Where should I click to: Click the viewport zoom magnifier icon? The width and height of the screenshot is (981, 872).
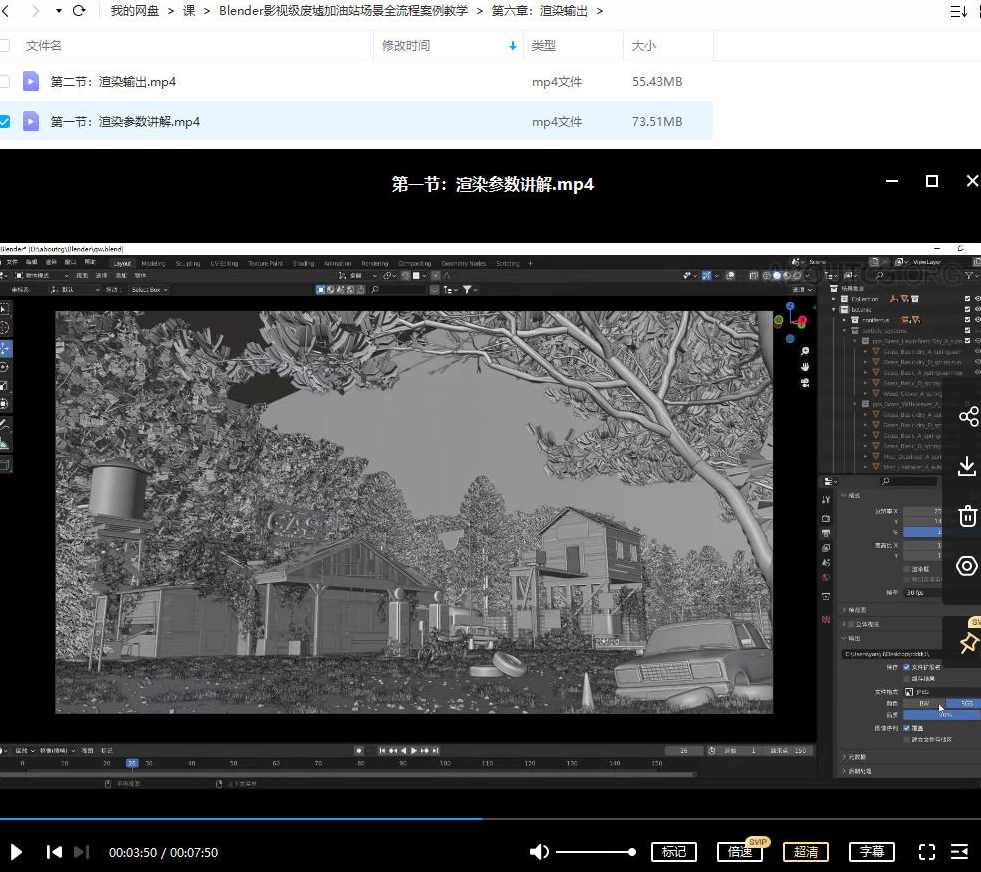(x=804, y=351)
